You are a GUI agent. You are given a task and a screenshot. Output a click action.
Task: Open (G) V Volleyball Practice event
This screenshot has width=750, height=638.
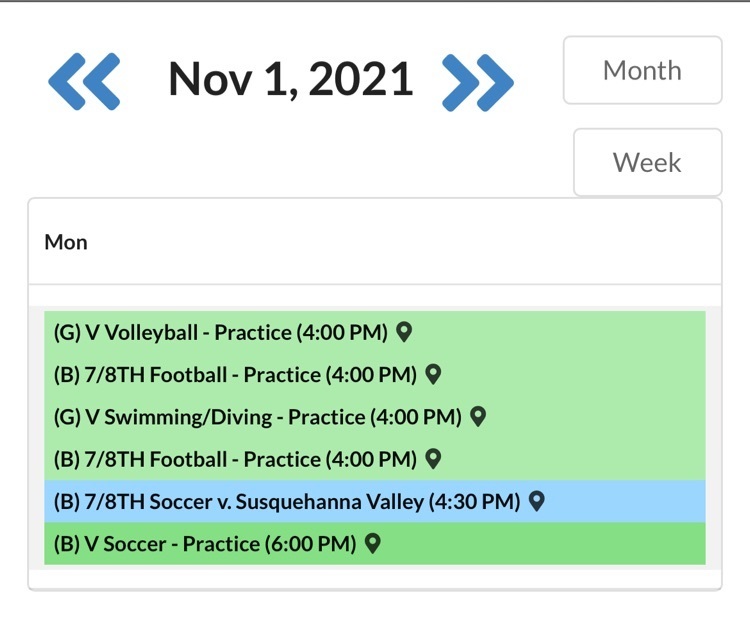pos(221,332)
